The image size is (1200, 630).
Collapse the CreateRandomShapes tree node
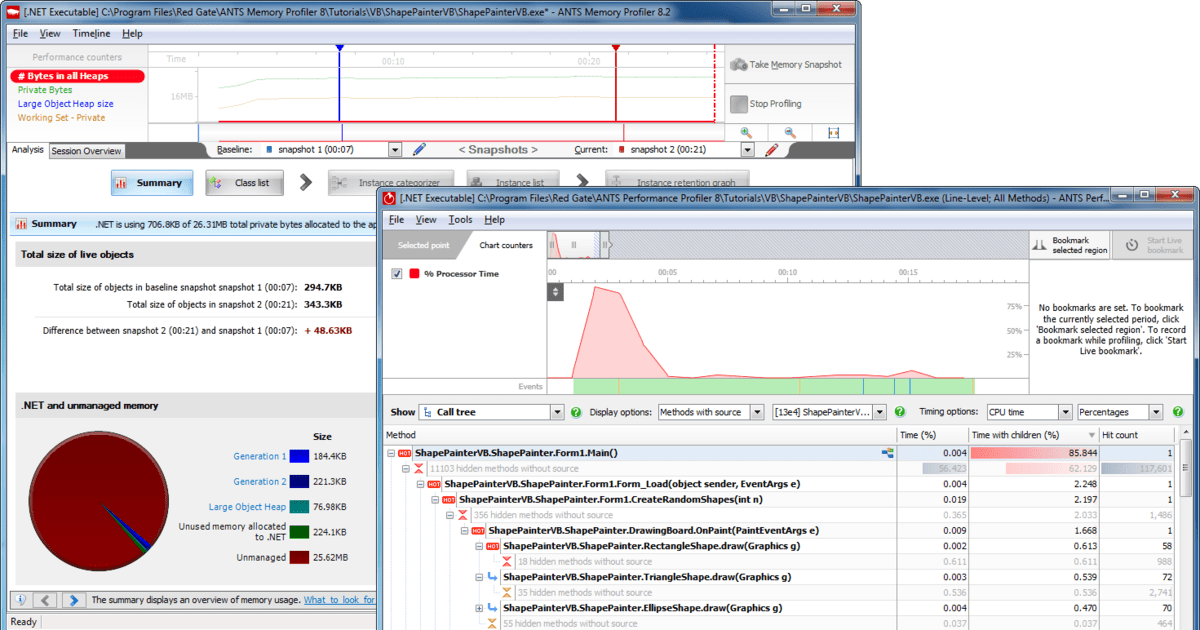[x=435, y=499]
